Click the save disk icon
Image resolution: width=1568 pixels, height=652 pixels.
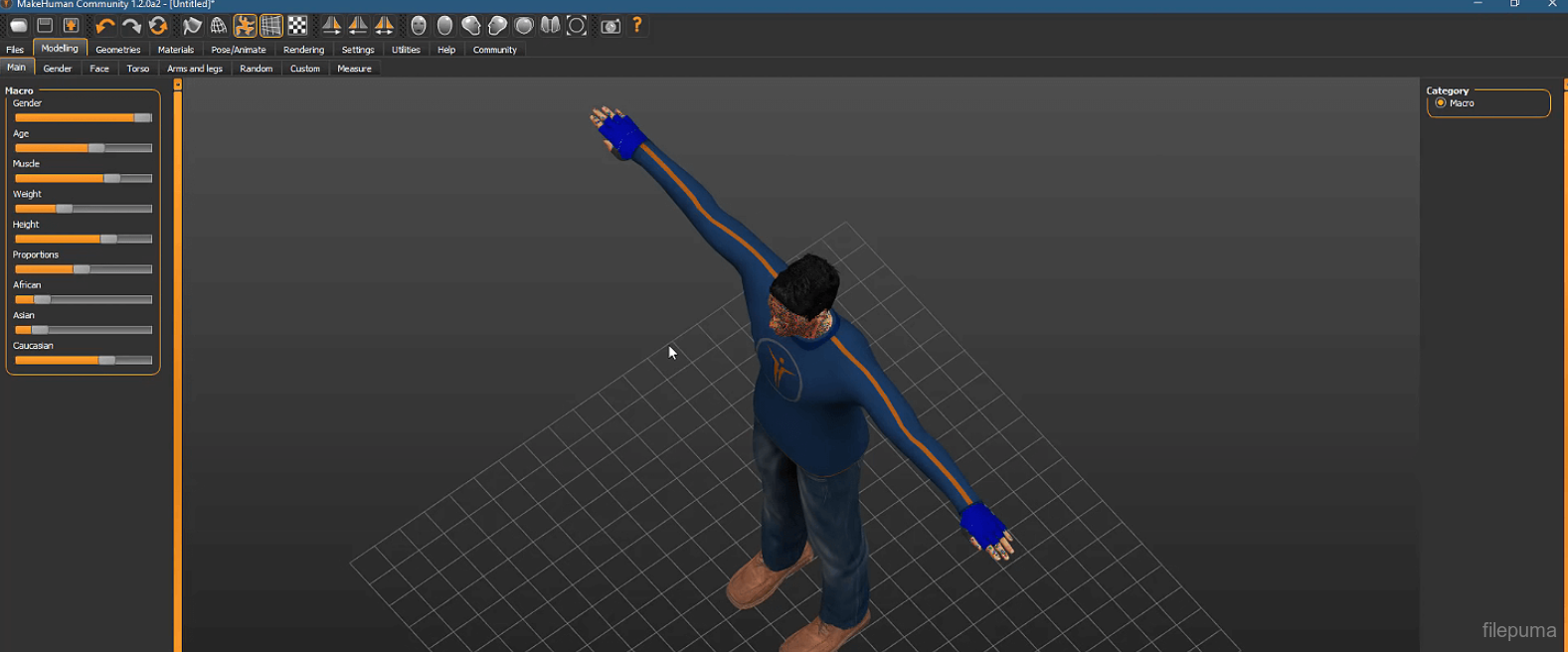pyautogui.click(x=45, y=26)
